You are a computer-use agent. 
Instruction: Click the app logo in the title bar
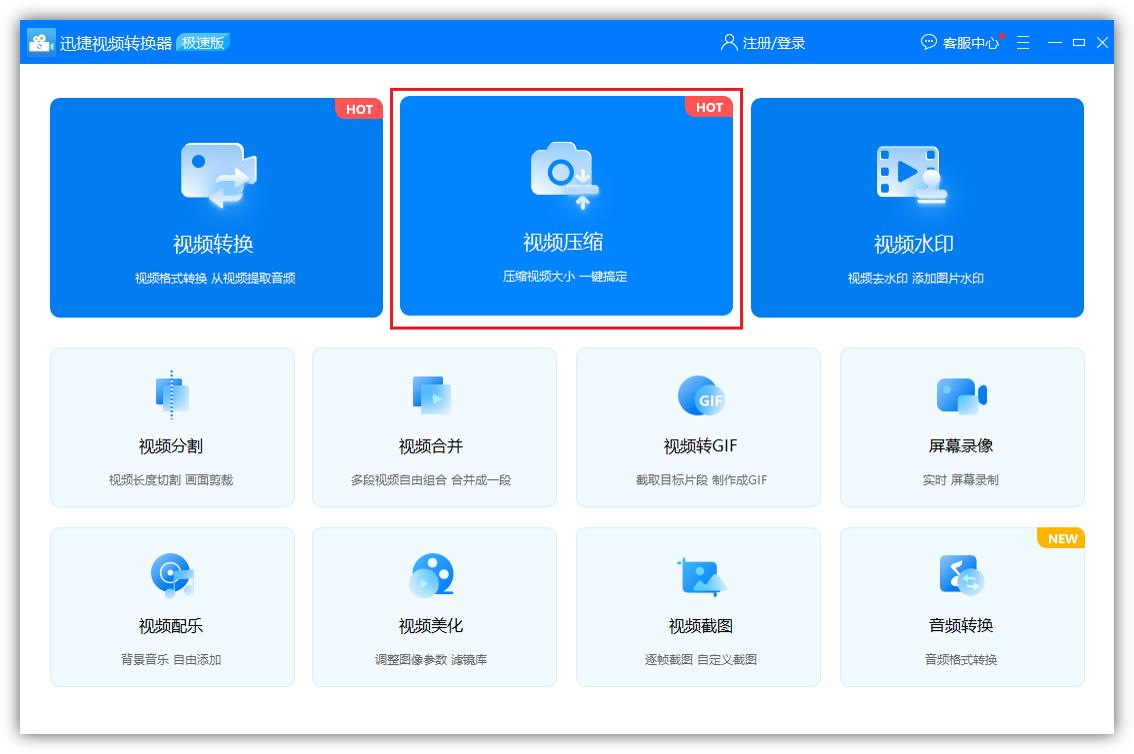coord(41,42)
